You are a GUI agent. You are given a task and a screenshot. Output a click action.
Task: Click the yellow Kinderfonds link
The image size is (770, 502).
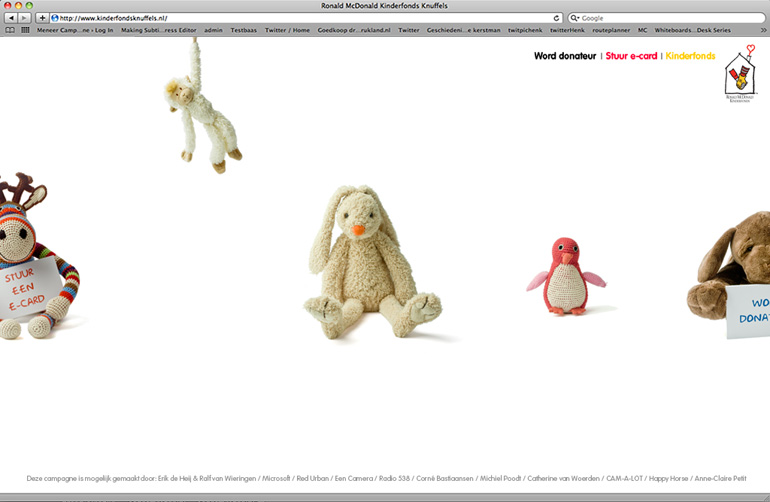tap(690, 56)
